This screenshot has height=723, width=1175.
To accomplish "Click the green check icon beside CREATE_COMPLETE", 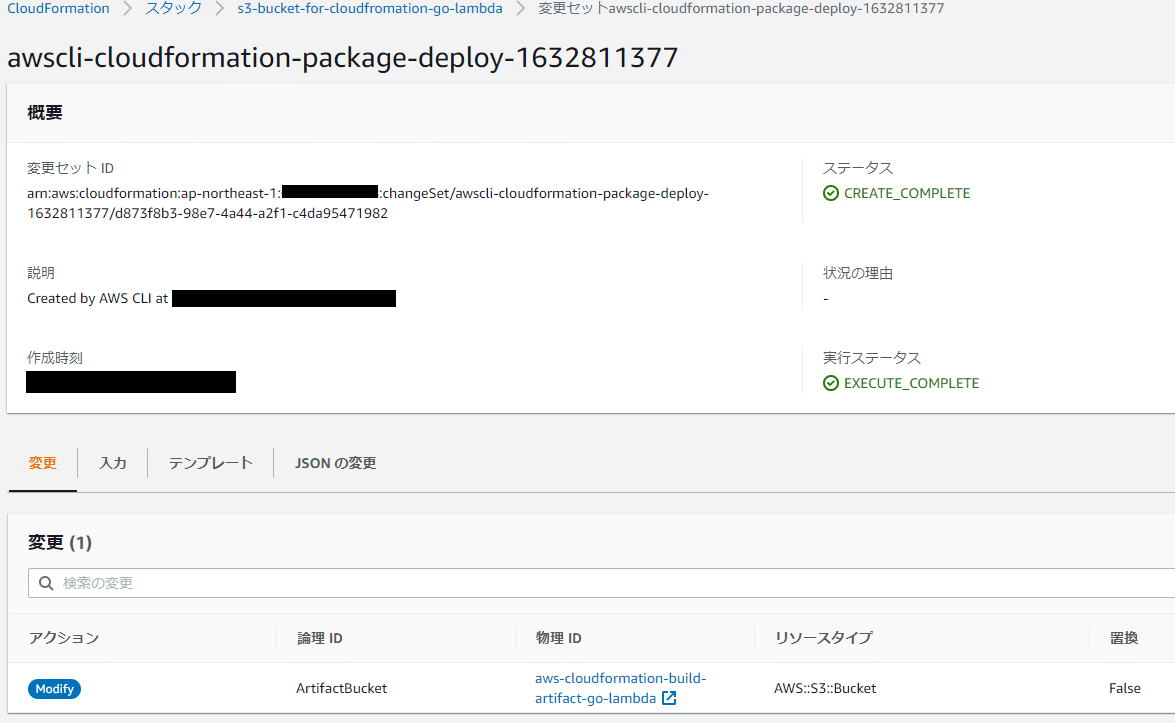I will 830,193.
